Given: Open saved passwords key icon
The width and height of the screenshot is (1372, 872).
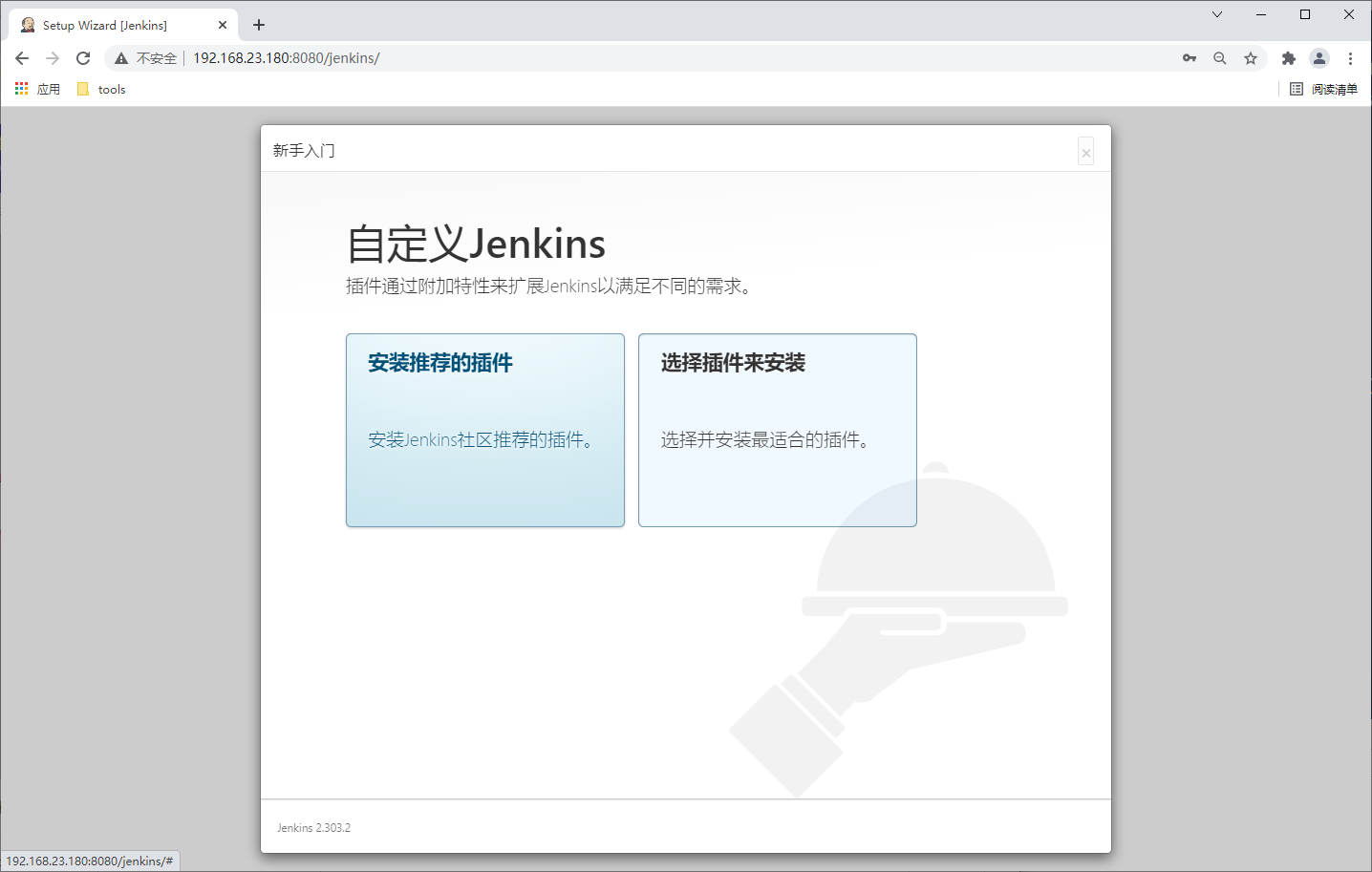Looking at the screenshot, I should point(1190,58).
